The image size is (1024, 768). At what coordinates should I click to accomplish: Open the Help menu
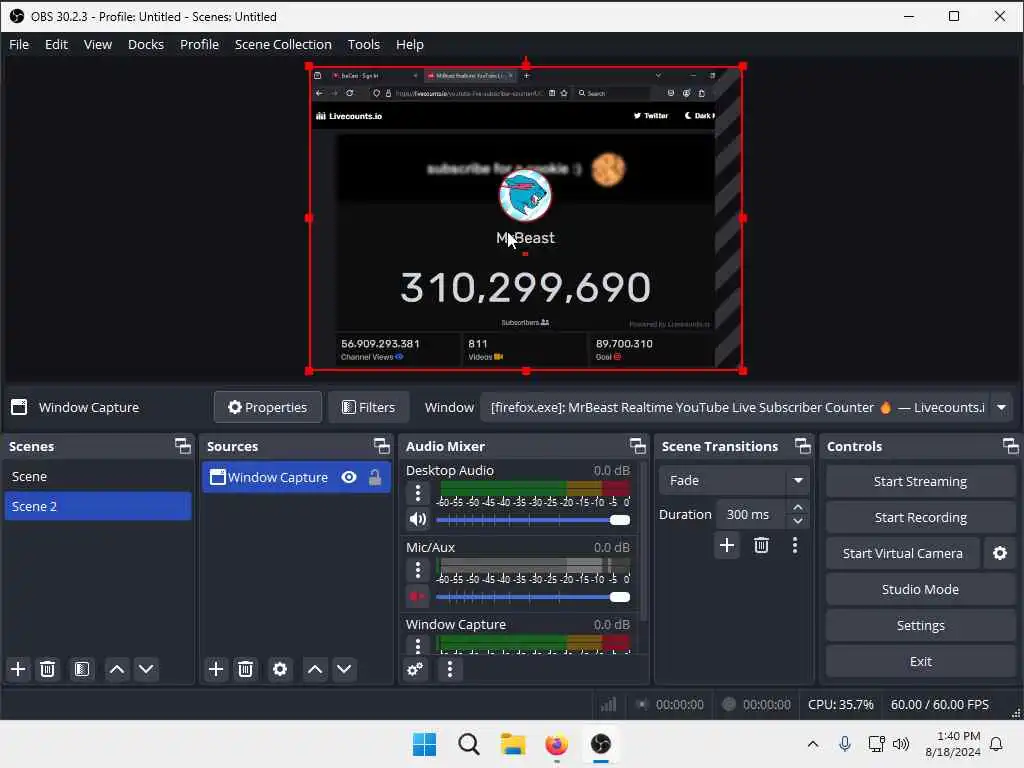(409, 44)
